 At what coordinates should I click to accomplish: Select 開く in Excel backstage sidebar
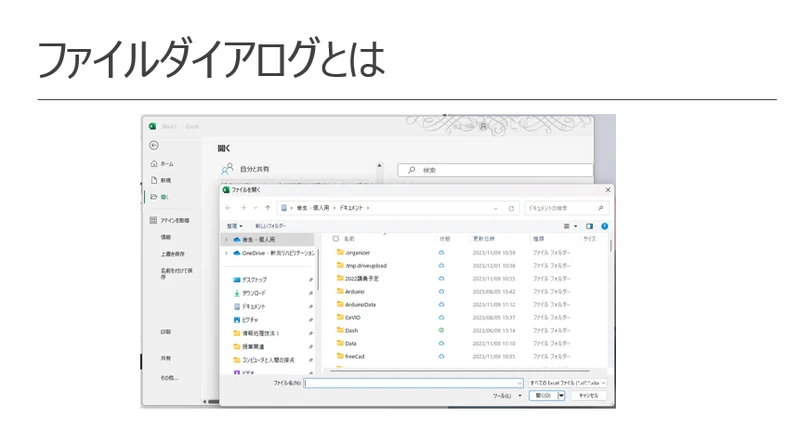(x=160, y=197)
